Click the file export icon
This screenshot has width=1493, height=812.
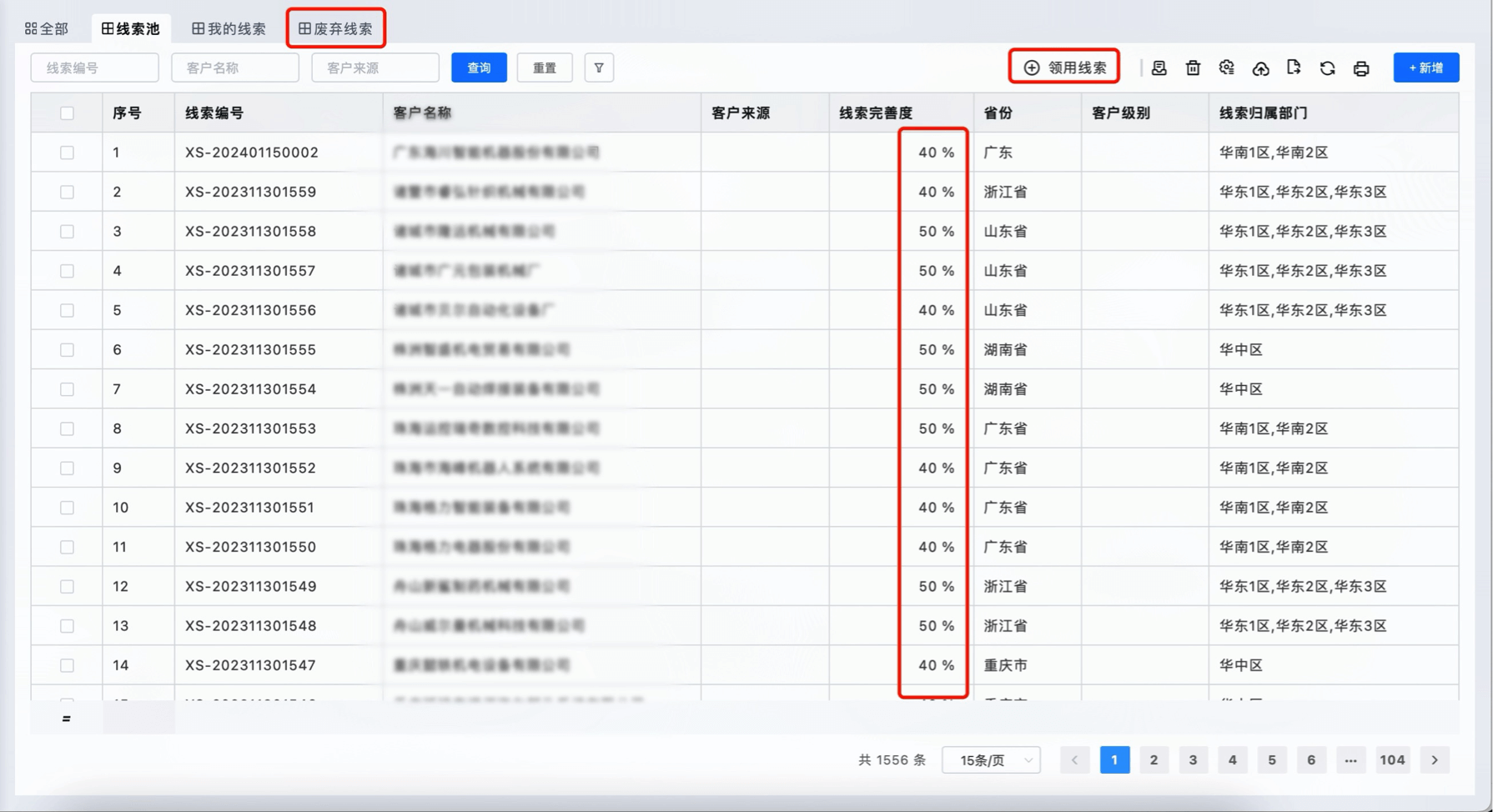point(1294,68)
